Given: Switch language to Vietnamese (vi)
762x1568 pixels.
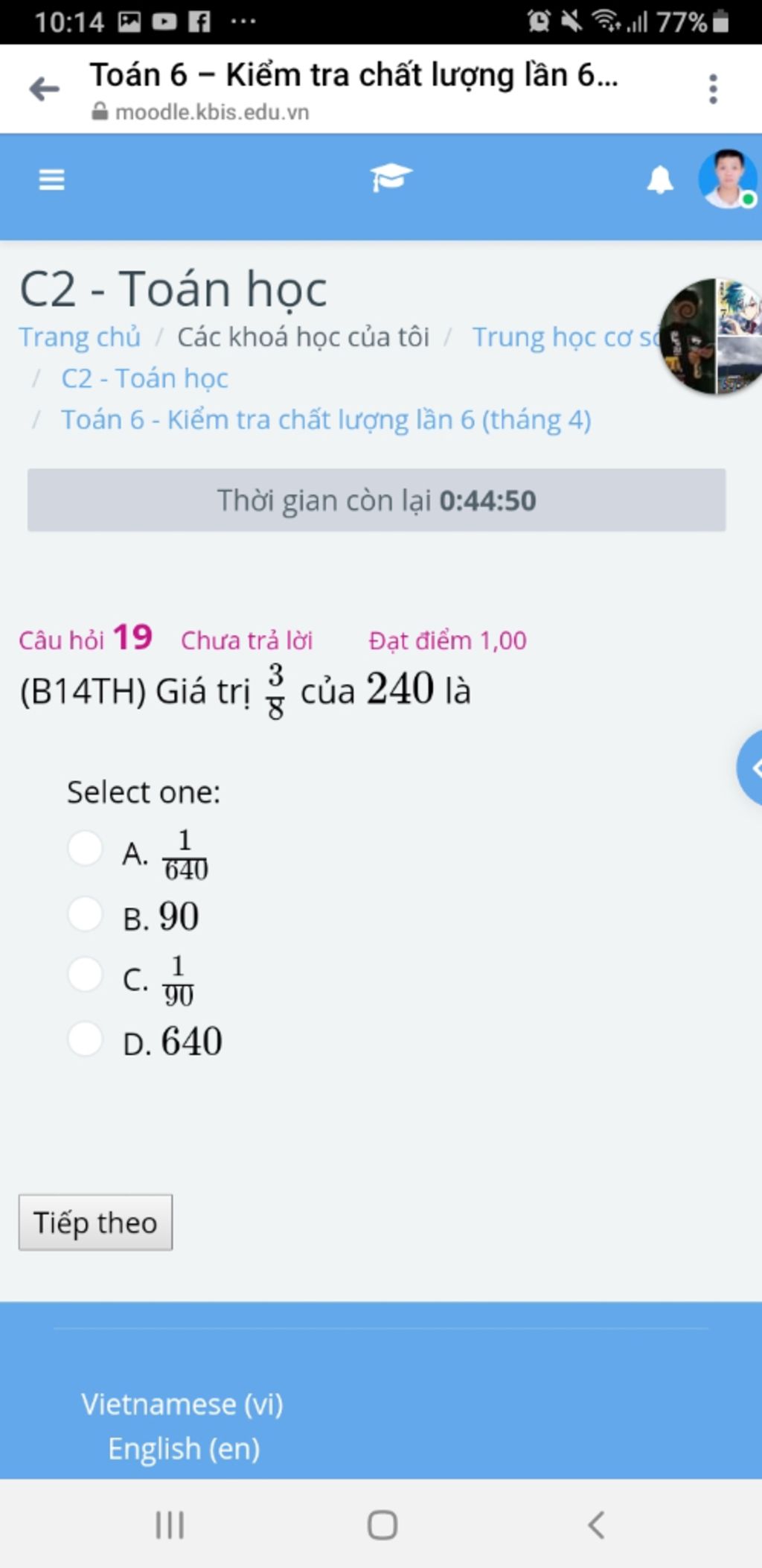Looking at the screenshot, I should [x=182, y=1404].
